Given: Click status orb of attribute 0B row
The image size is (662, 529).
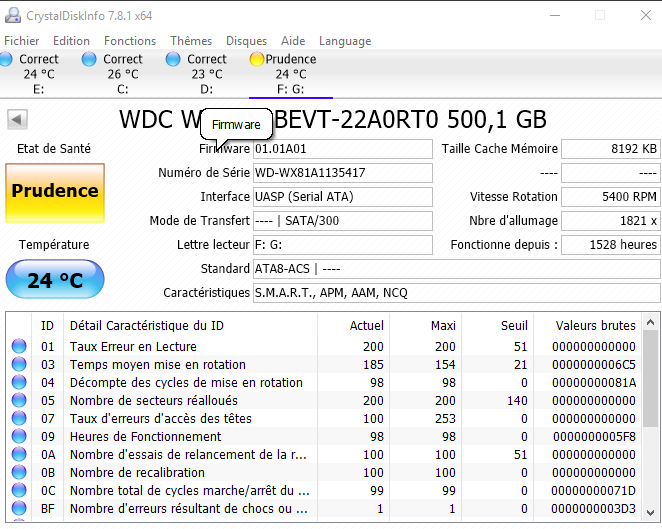Looking at the screenshot, I should point(19,472).
